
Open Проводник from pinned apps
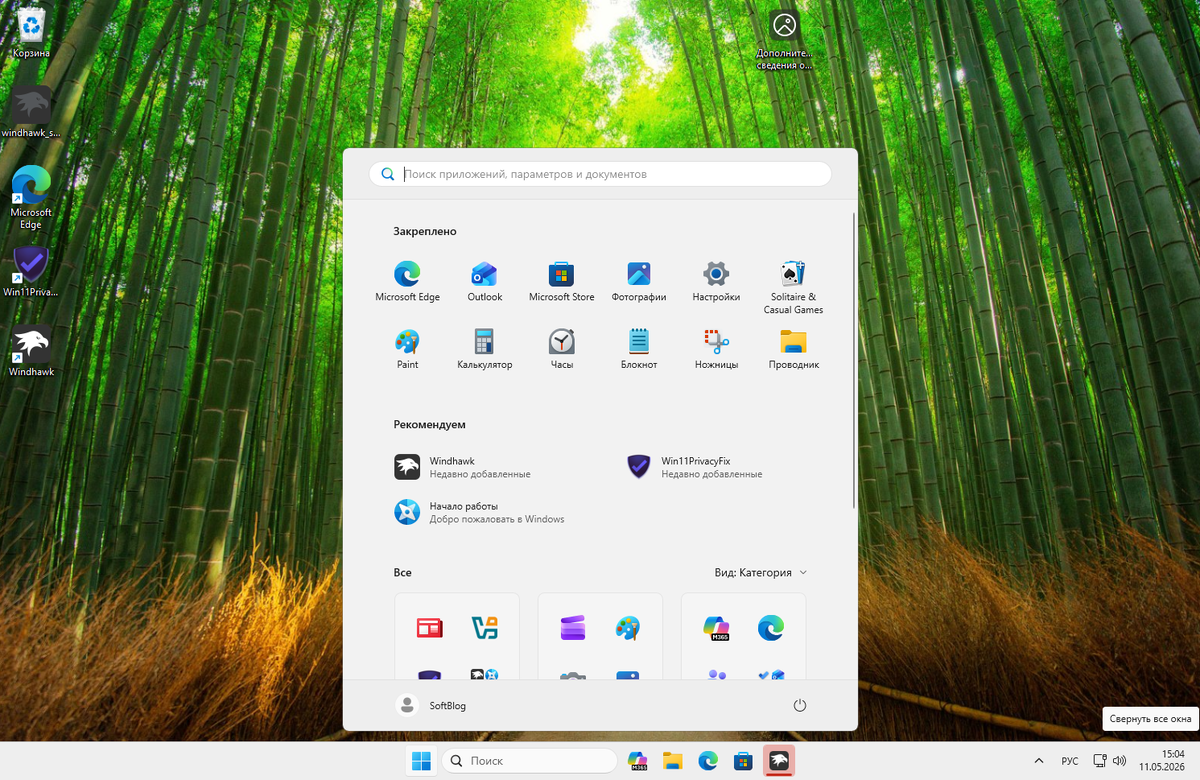pyautogui.click(x=793, y=349)
